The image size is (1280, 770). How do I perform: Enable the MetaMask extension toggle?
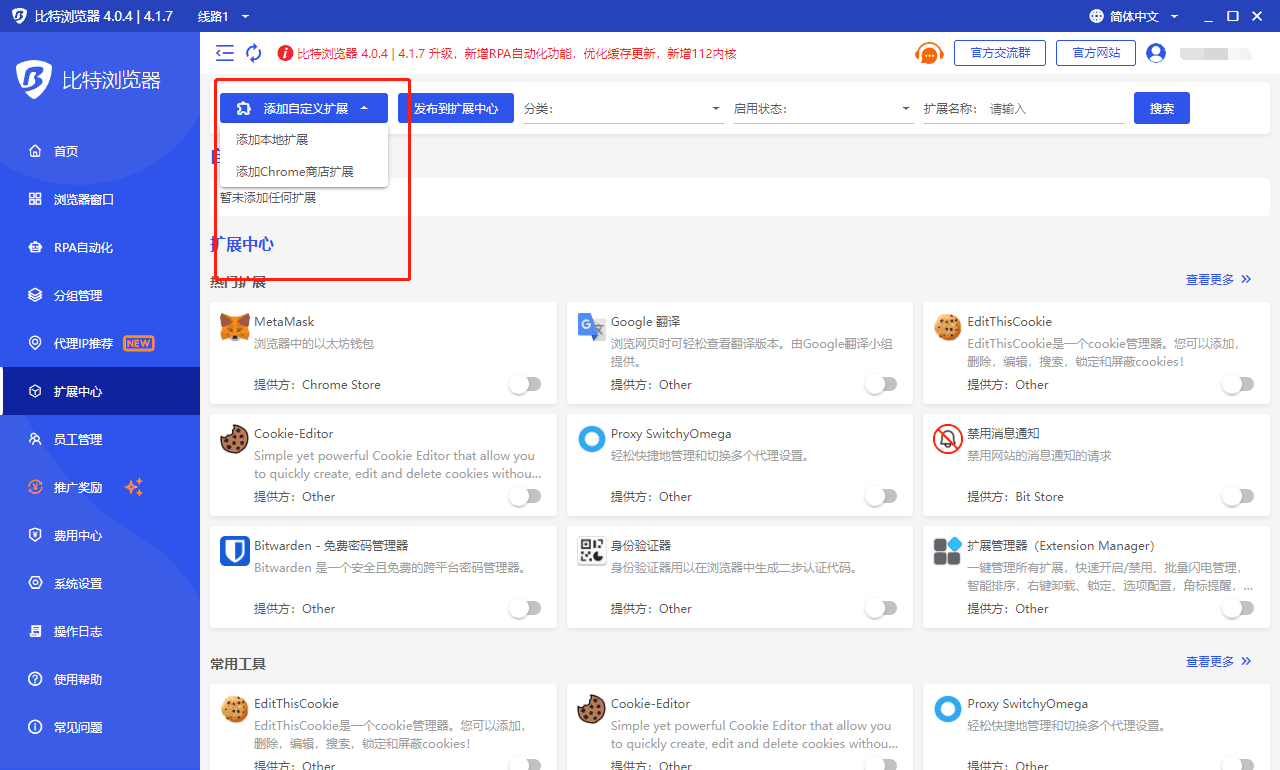[525, 384]
